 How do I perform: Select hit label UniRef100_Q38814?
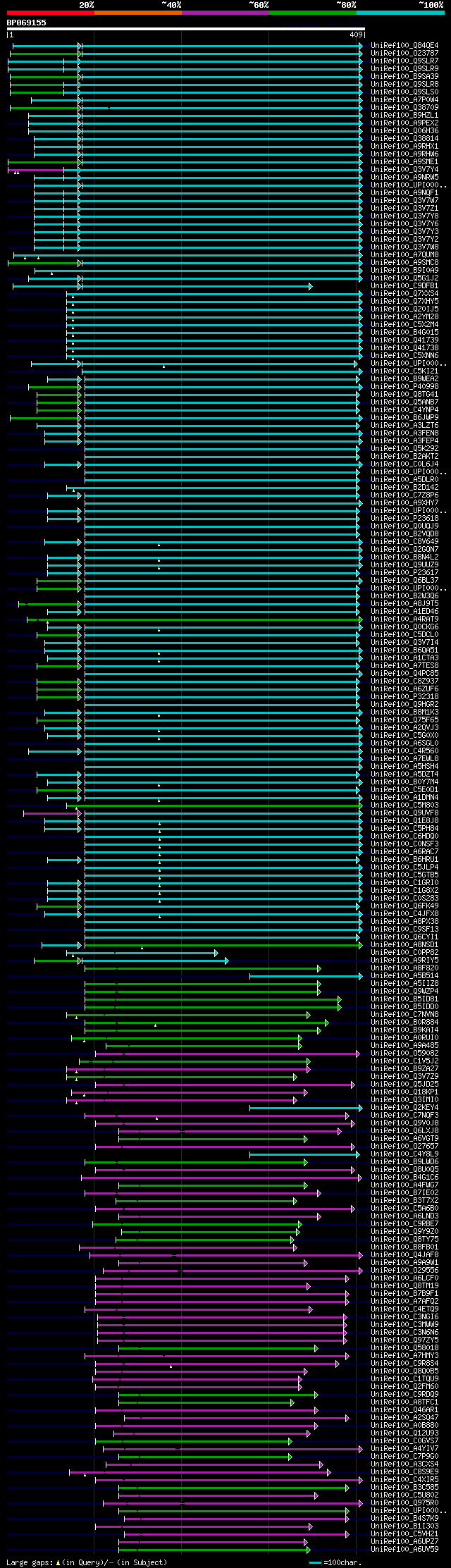pyautogui.click(x=404, y=139)
